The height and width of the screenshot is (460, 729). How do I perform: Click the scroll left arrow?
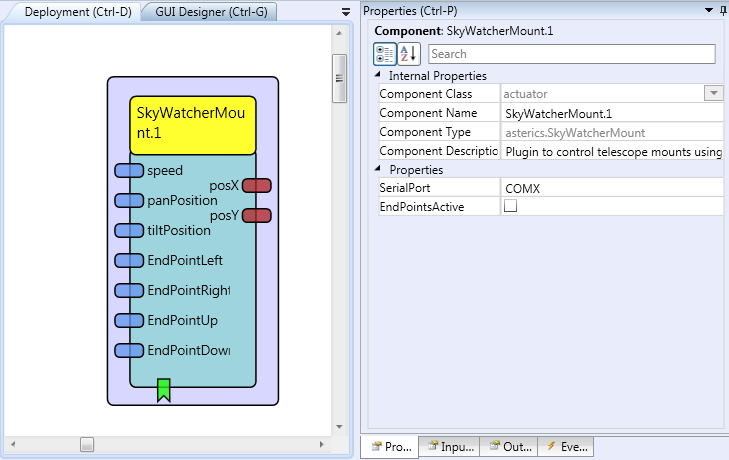click(x=13, y=444)
